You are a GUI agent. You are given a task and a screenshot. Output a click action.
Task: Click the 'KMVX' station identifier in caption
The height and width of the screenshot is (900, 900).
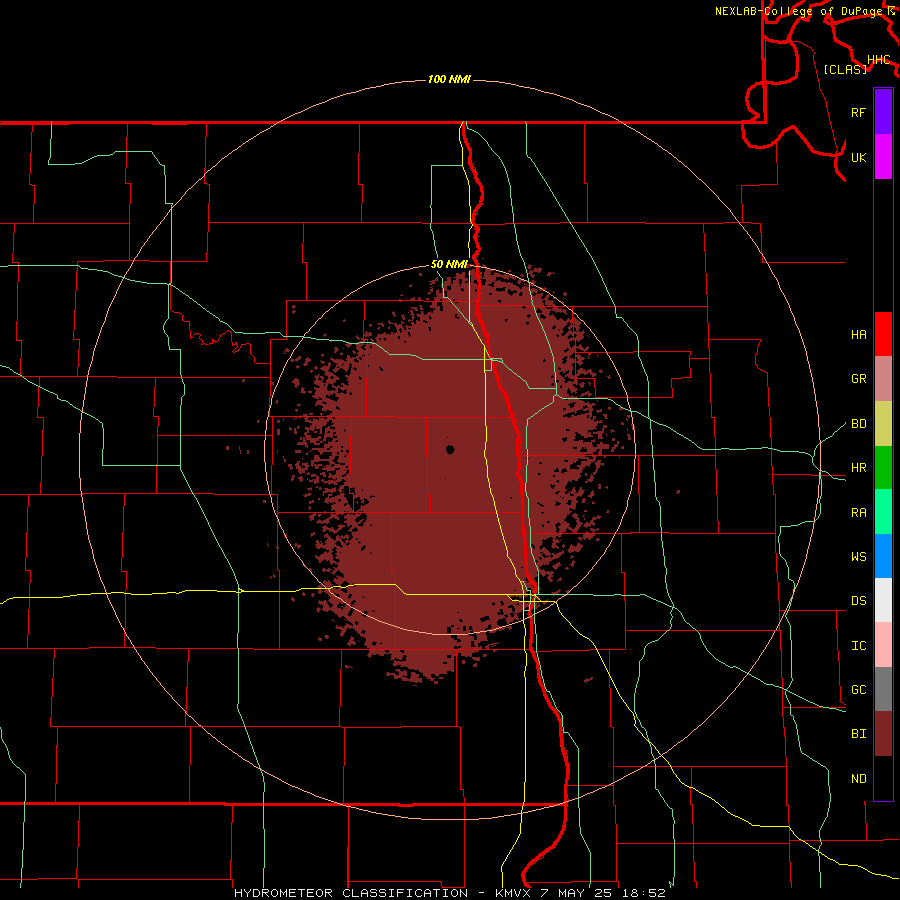(515, 893)
